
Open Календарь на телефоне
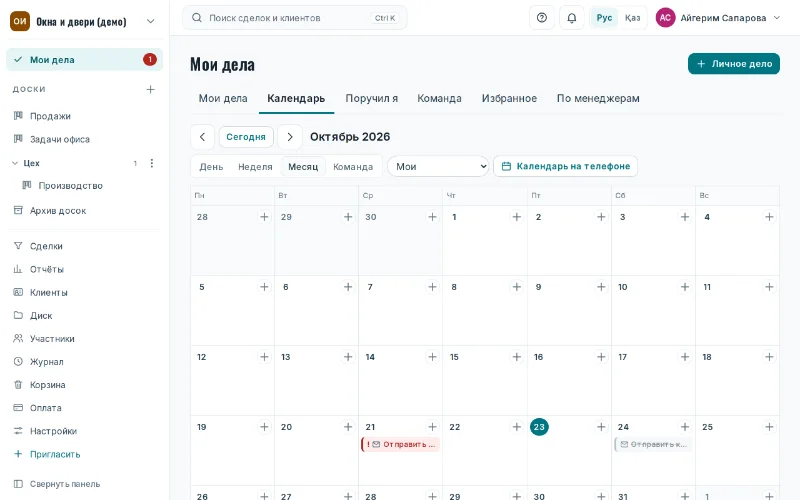pos(566,166)
